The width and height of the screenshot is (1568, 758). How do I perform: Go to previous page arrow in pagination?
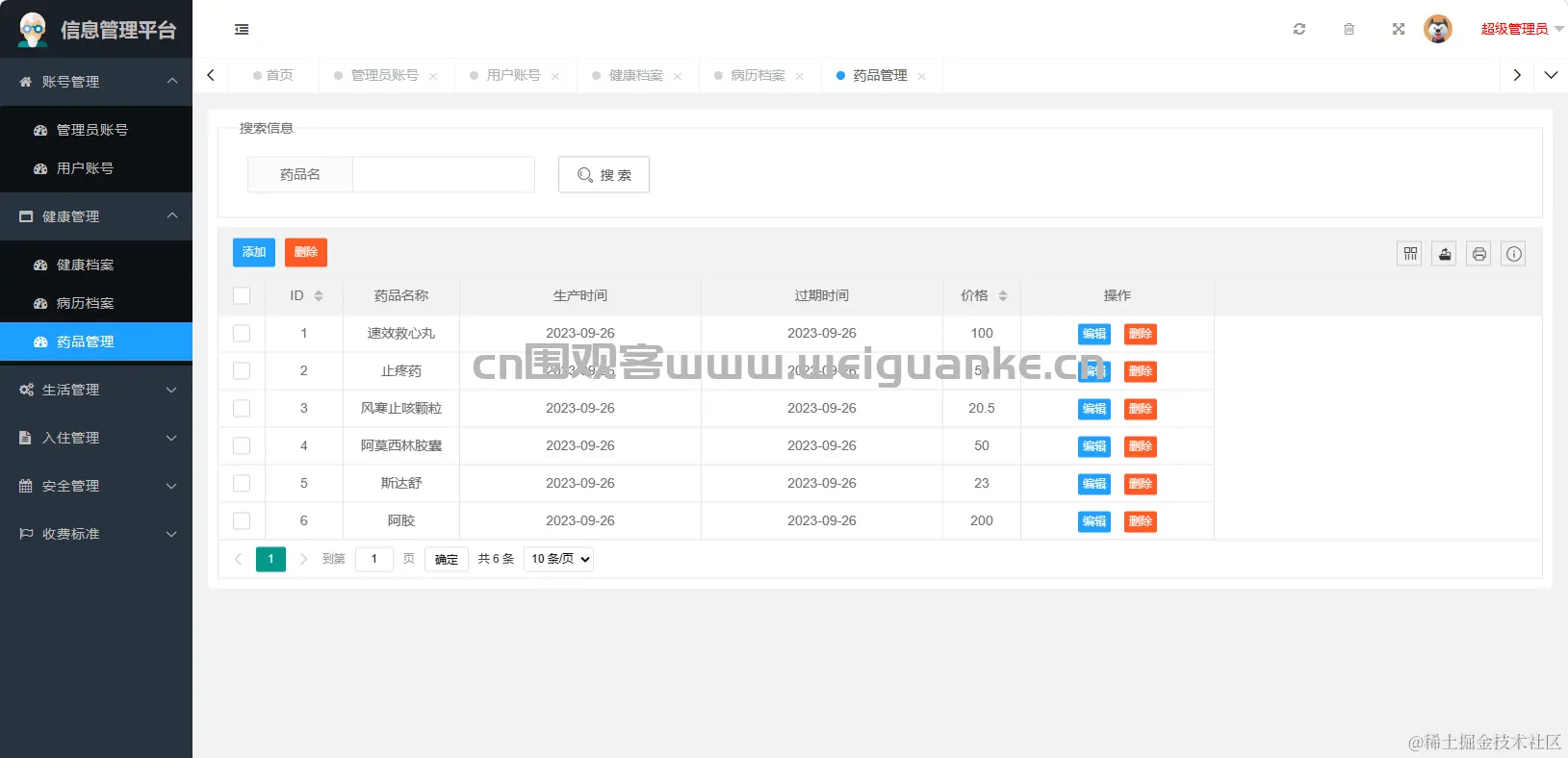(x=238, y=559)
